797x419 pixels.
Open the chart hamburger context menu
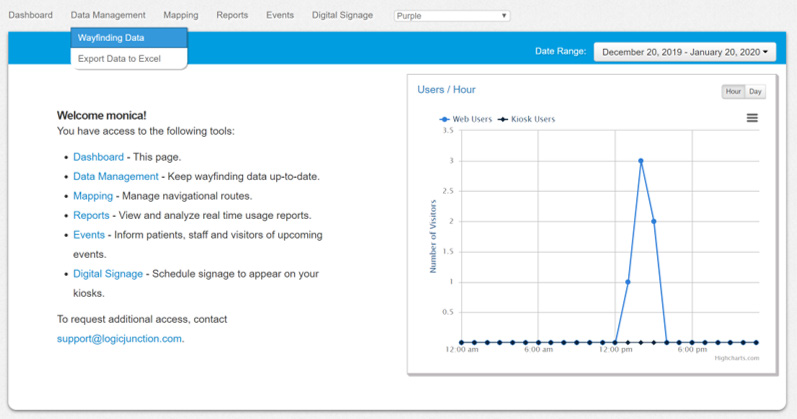pos(752,118)
